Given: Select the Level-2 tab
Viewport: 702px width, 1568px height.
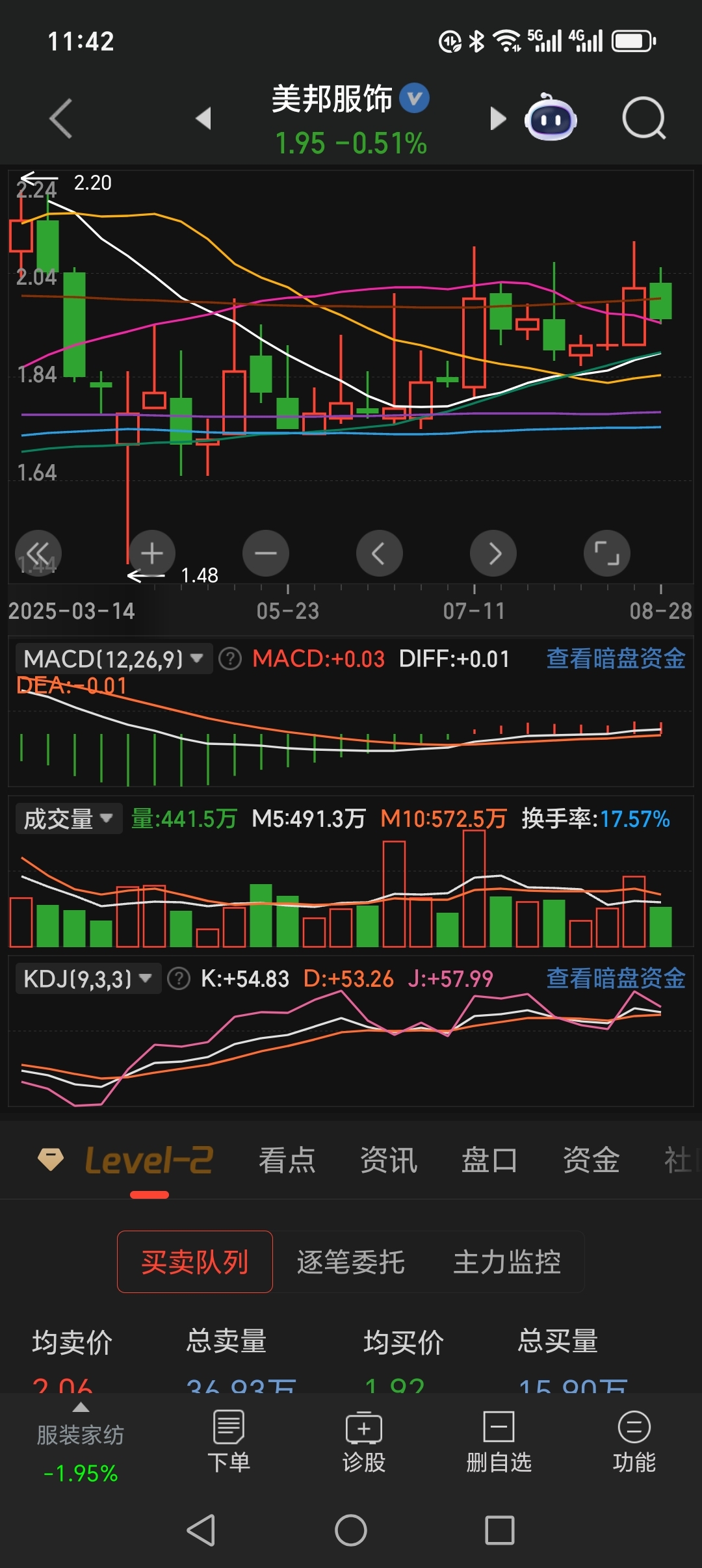Looking at the screenshot, I should 149,1160.
